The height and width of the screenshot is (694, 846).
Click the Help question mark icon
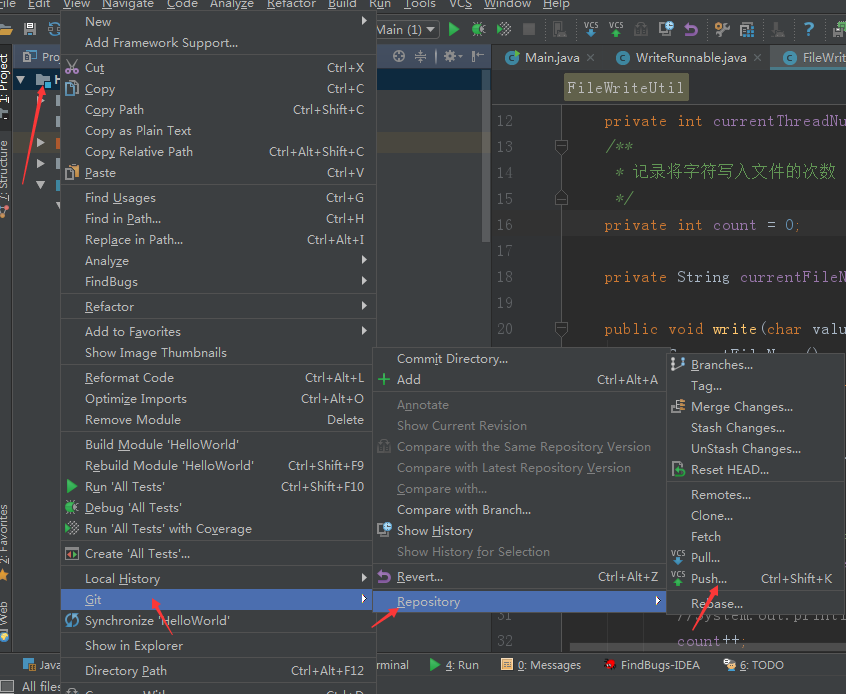tap(808, 29)
